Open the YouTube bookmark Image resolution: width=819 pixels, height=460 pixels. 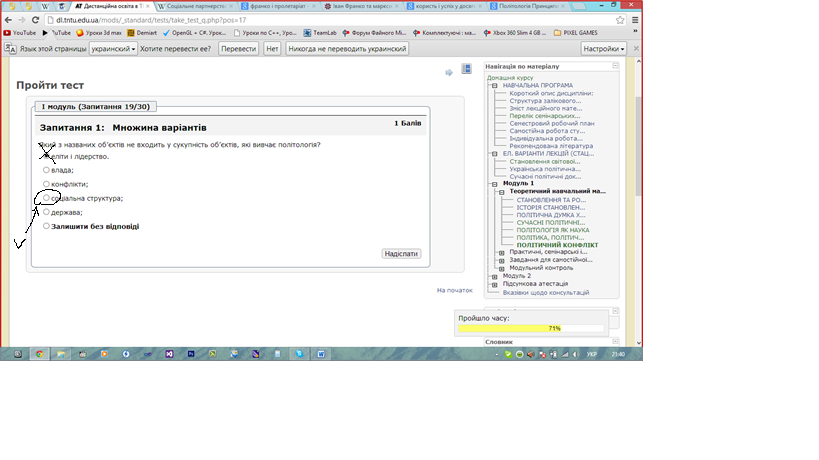(x=20, y=32)
